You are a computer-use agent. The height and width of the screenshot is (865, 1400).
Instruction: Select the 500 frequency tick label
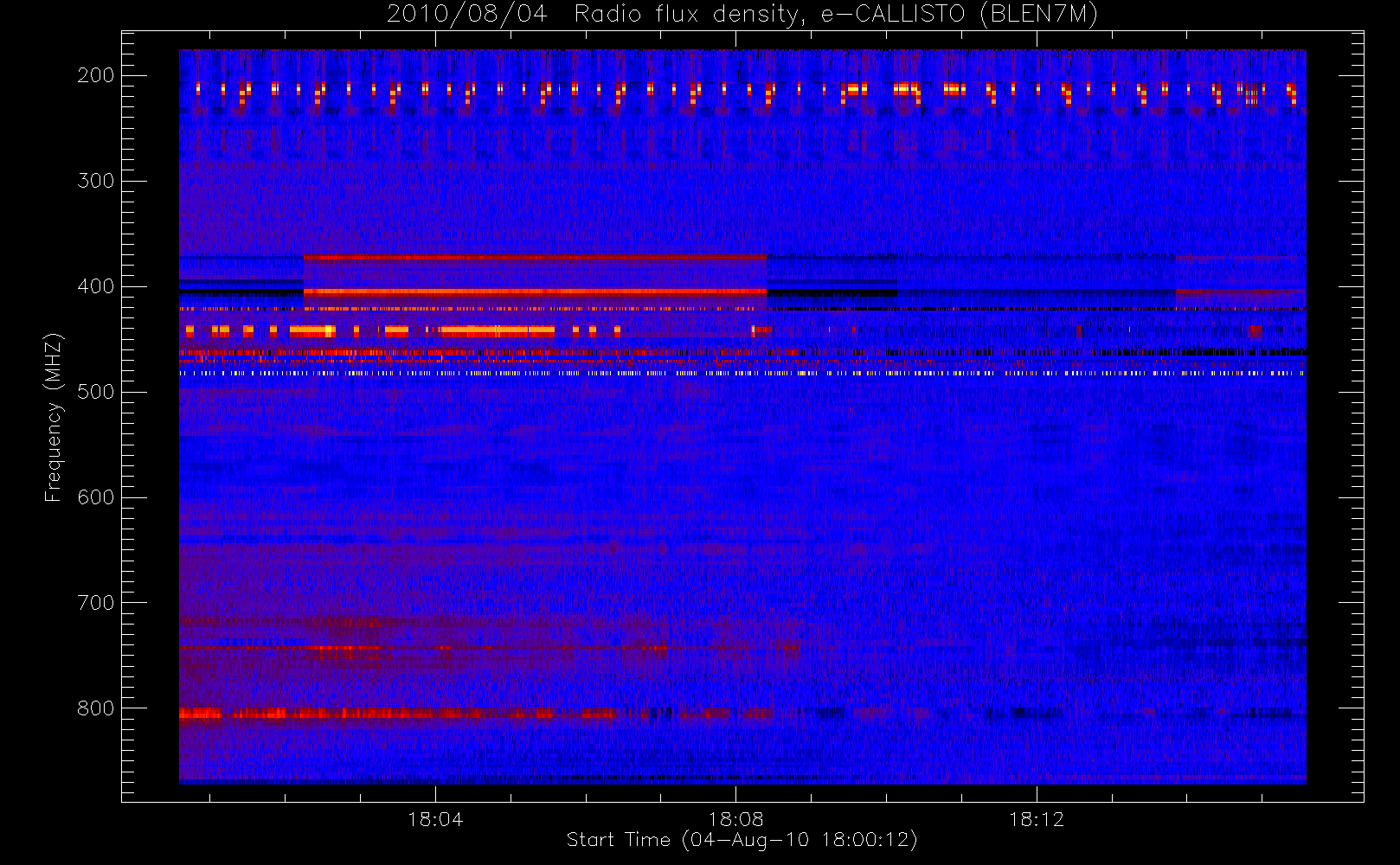(96, 392)
